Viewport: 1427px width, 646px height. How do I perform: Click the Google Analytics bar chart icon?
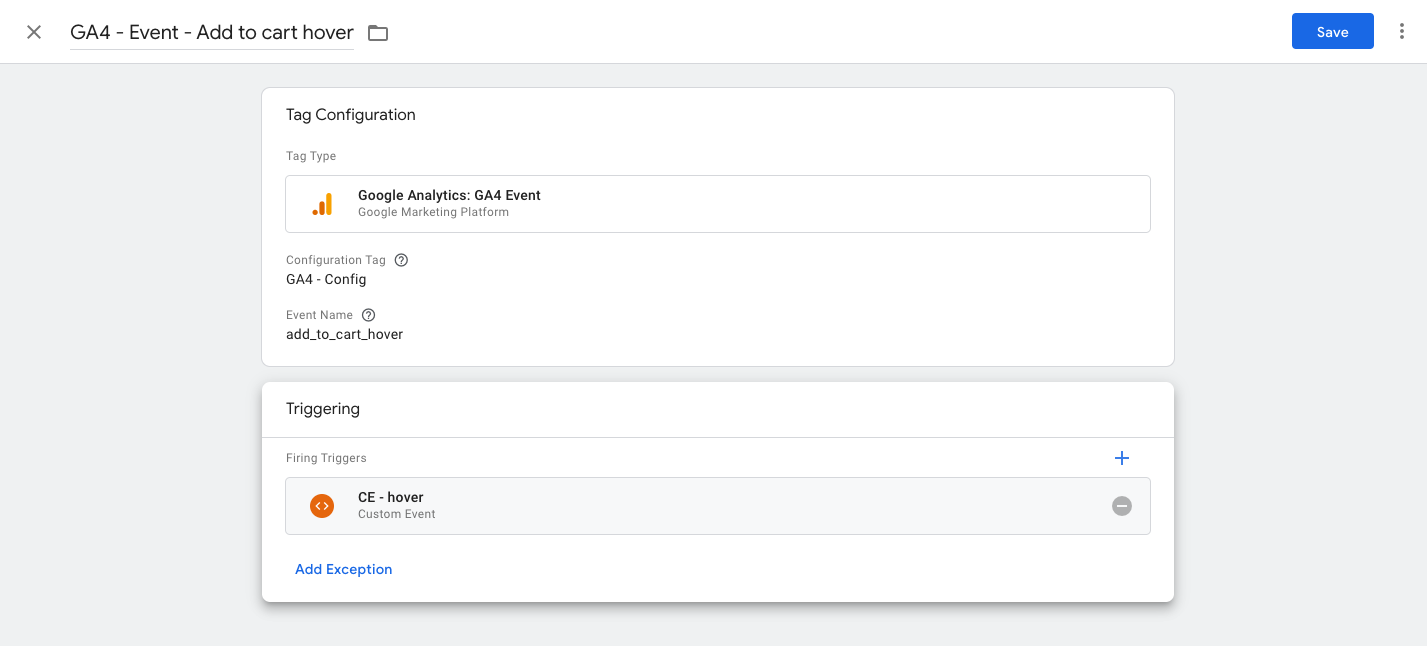click(322, 204)
